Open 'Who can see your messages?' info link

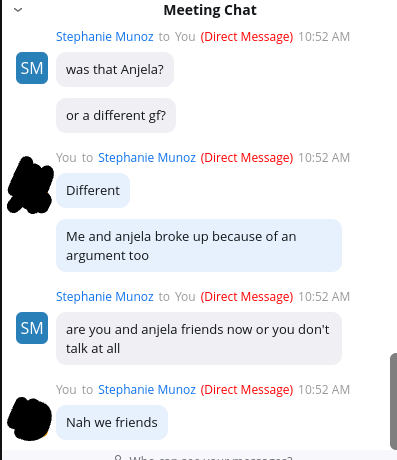[x=203, y=458]
